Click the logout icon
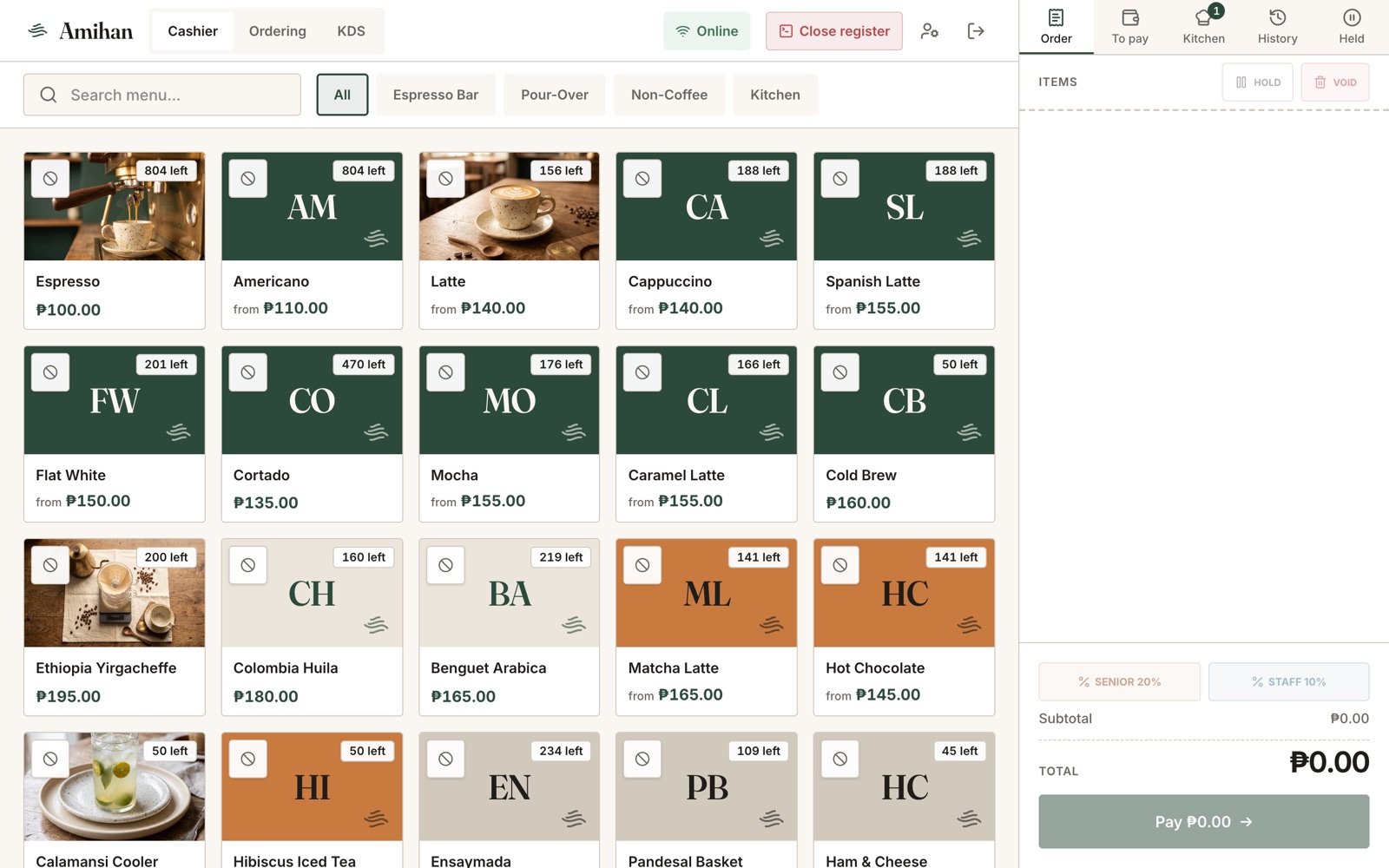 click(x=976, y=31)
